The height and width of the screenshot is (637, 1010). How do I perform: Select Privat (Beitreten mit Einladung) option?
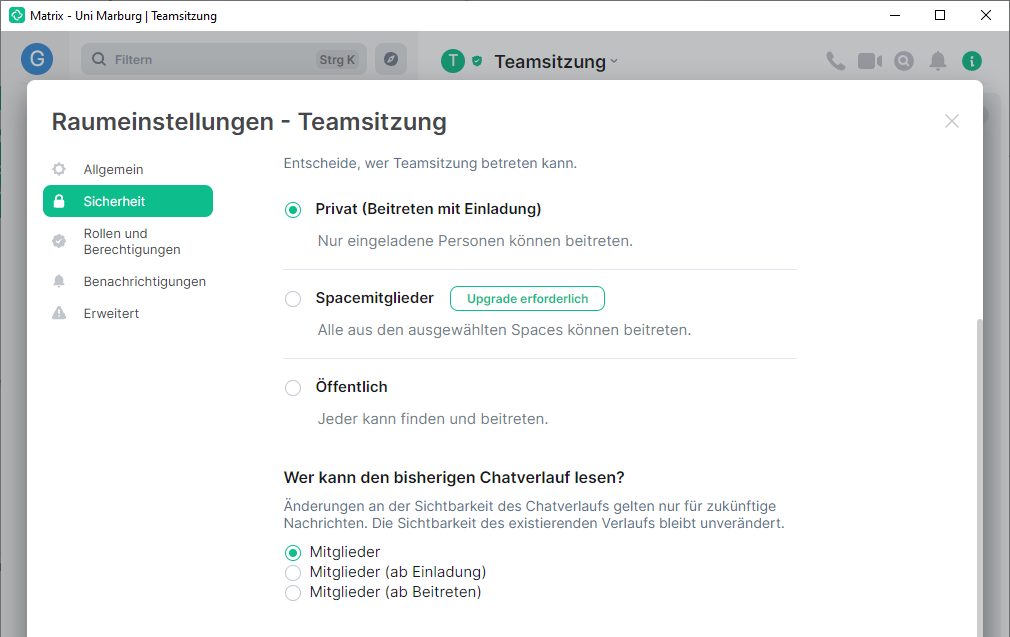tap(293, 210)
